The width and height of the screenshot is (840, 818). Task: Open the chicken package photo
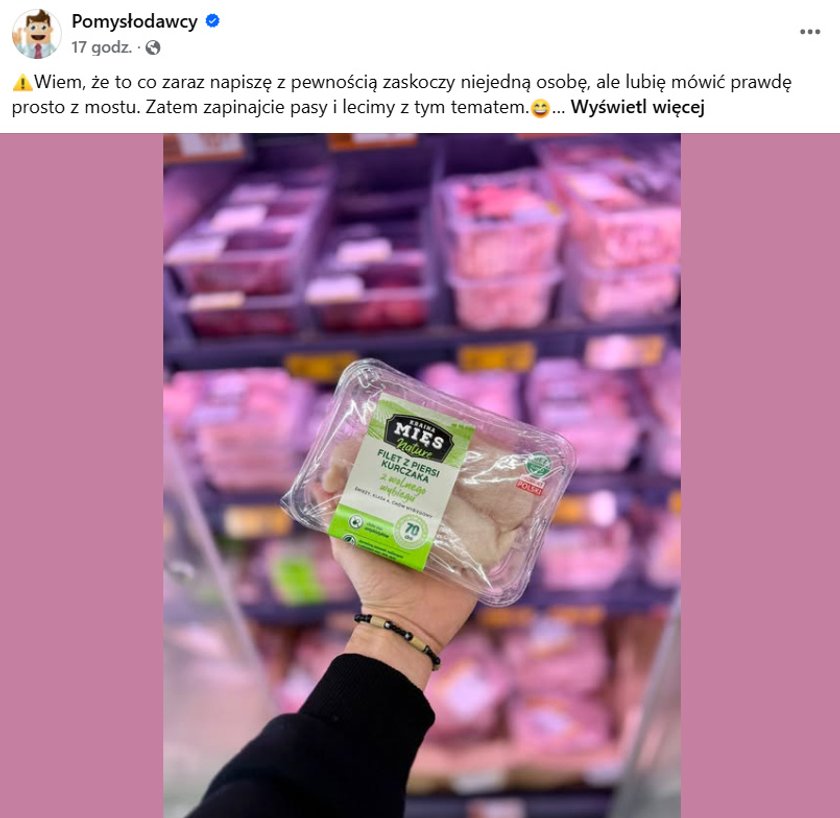click(x=422, y=475)
